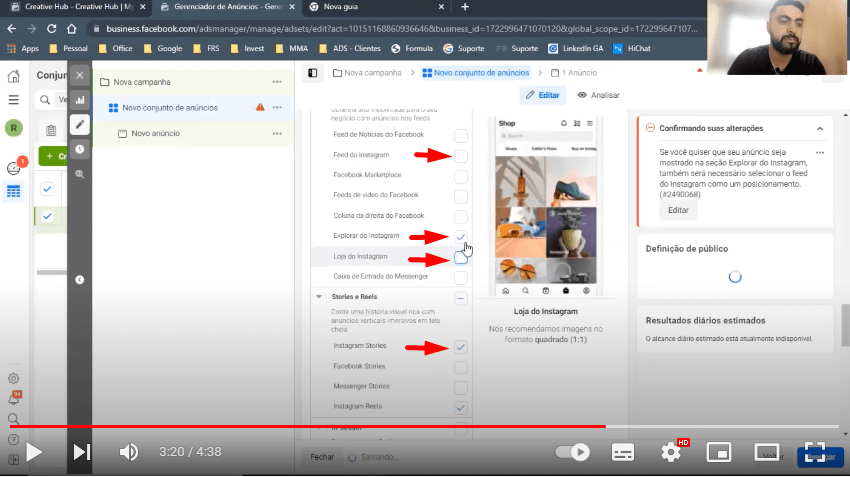Switch to theater mode view
Image resolution: width=850 pixels, height=477 pixels.
click(767, 452)
